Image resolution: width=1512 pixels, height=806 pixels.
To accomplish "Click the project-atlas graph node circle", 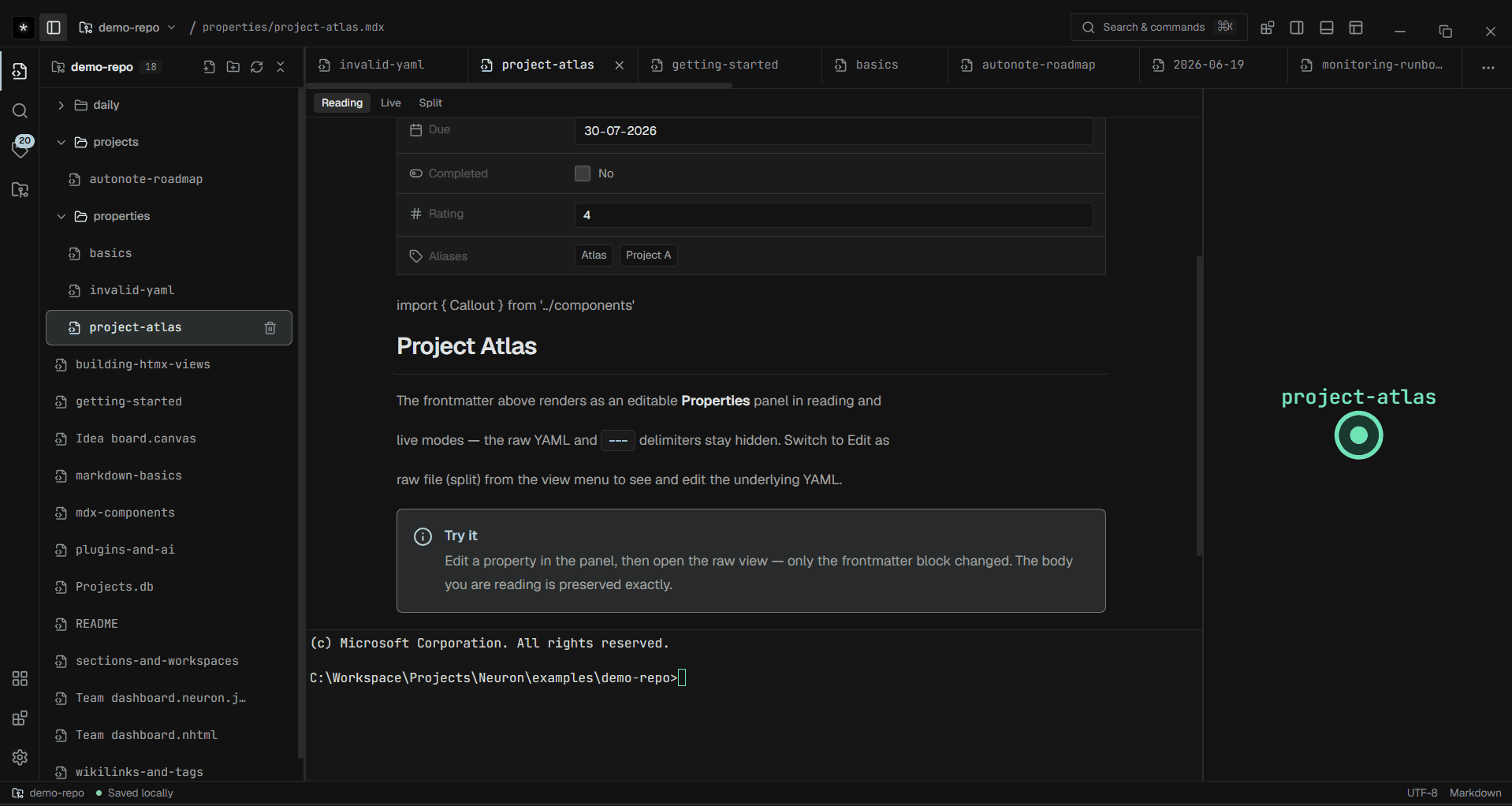I will click(x=1359, y=435).
